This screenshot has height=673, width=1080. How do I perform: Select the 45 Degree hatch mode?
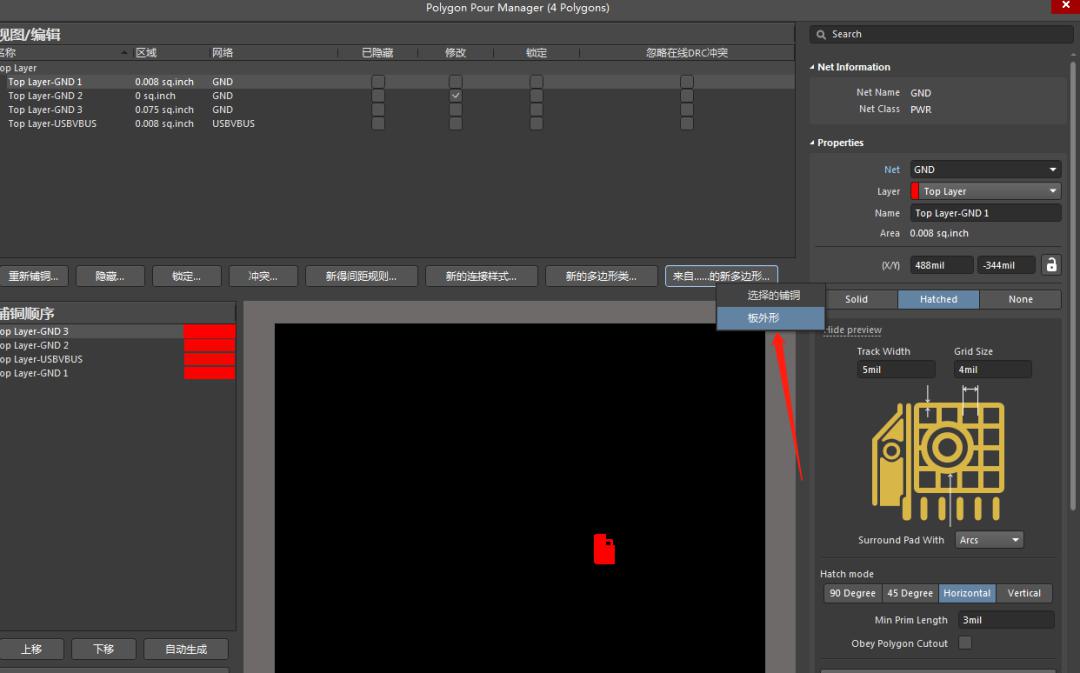pyautogui.click(x=910, y=593)
